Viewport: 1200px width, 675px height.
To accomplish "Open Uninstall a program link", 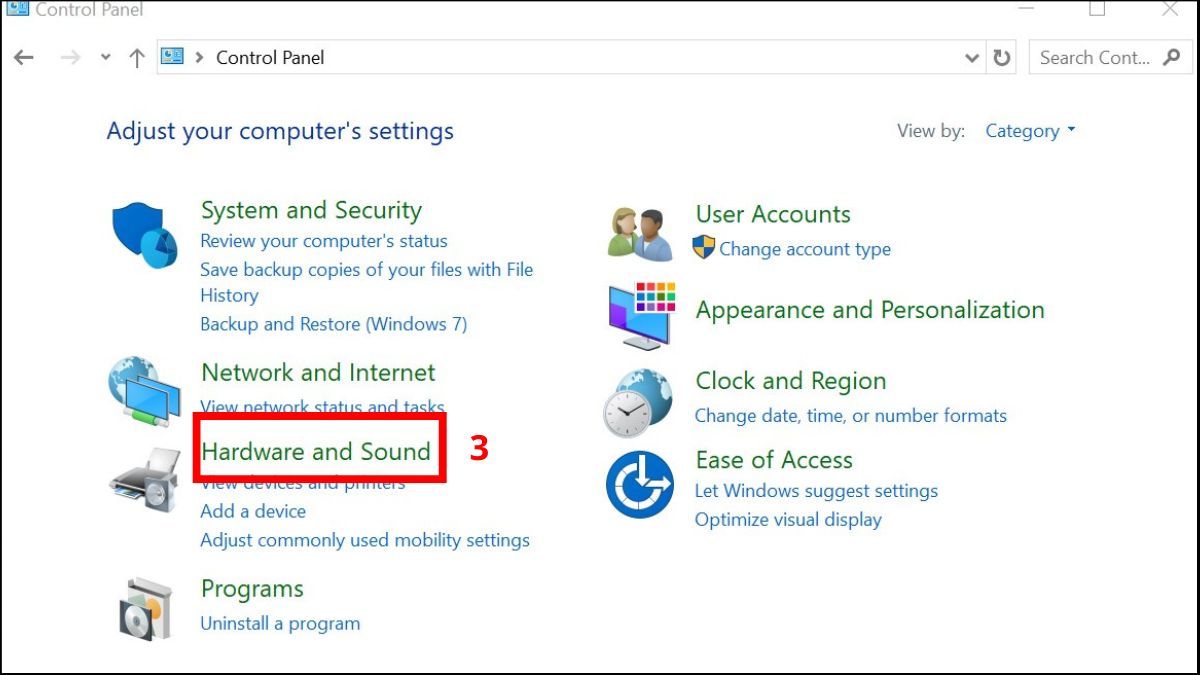I will (280, 623).
